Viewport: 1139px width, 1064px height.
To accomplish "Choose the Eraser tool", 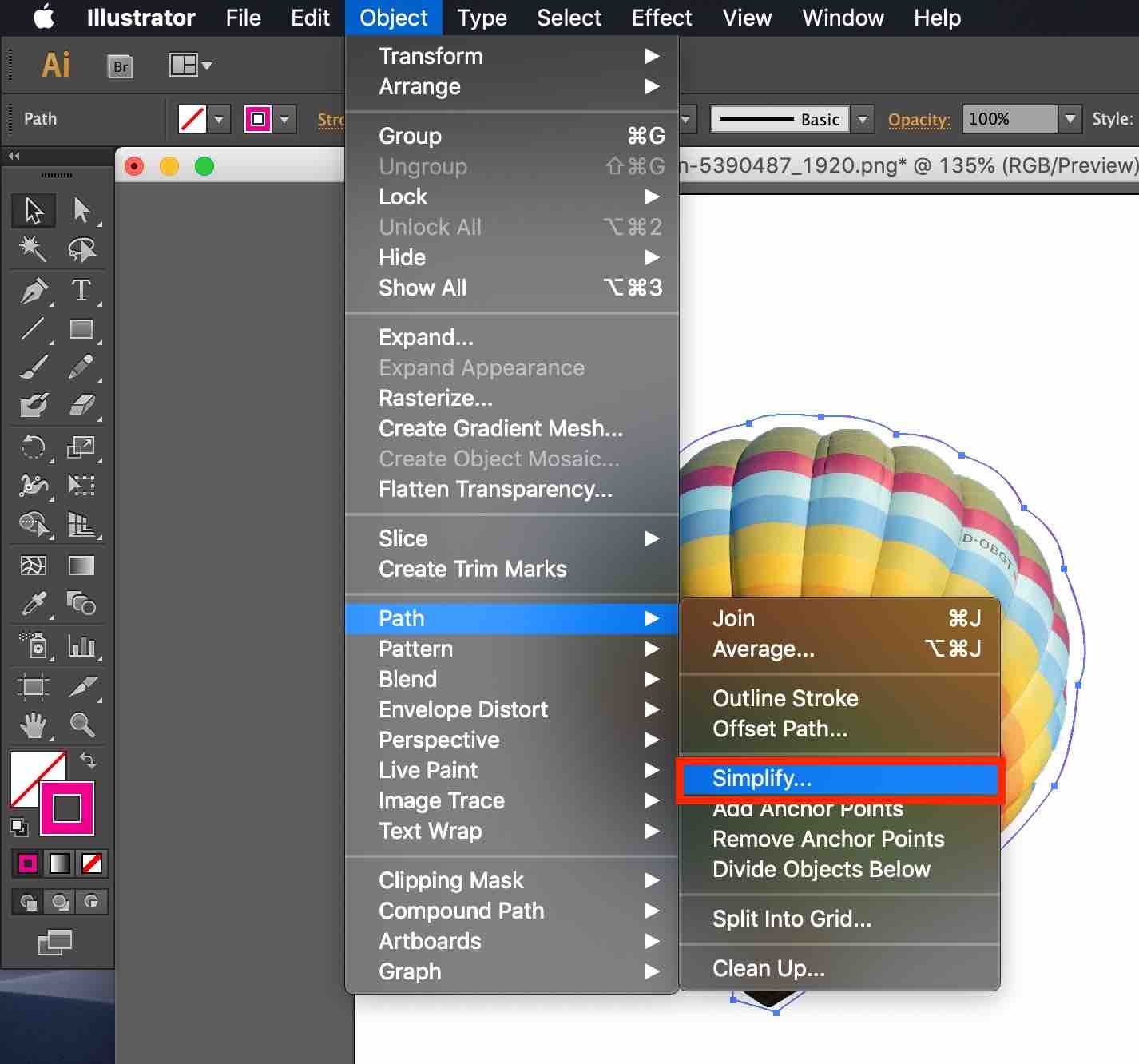I will pos(81,406).
